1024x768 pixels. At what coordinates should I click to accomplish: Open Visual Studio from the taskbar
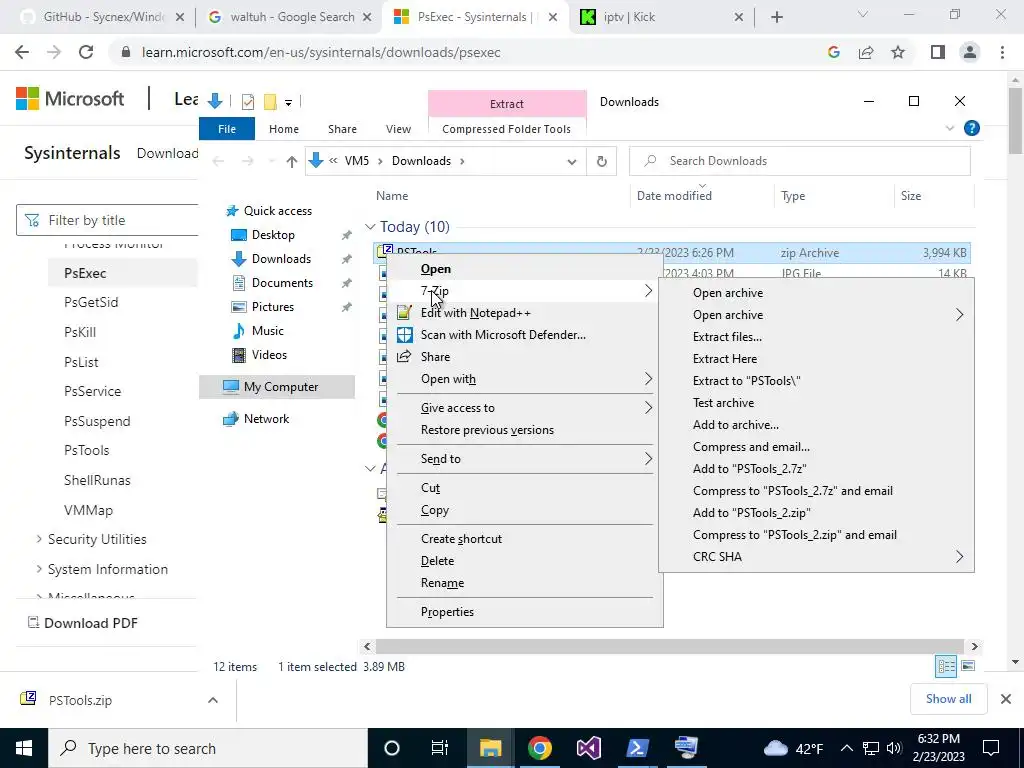(x=588, y=748)
